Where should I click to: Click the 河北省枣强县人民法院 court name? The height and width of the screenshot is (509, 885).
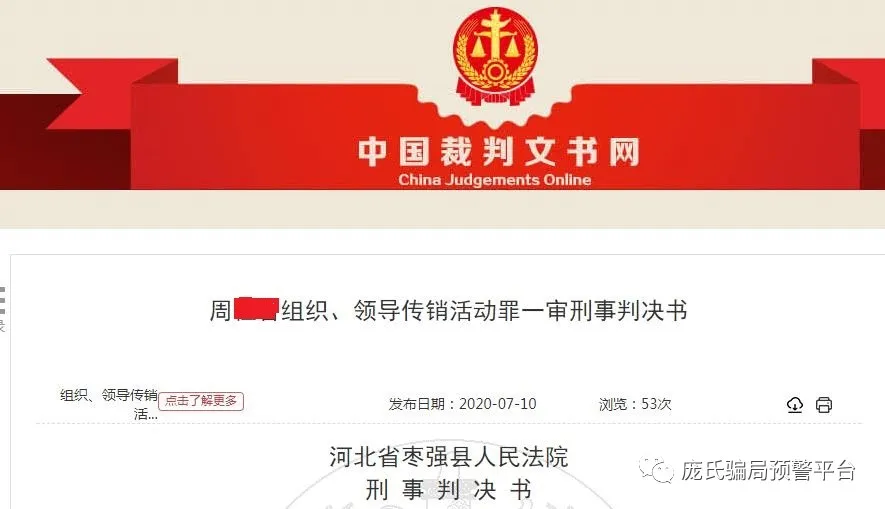point(449,457)
